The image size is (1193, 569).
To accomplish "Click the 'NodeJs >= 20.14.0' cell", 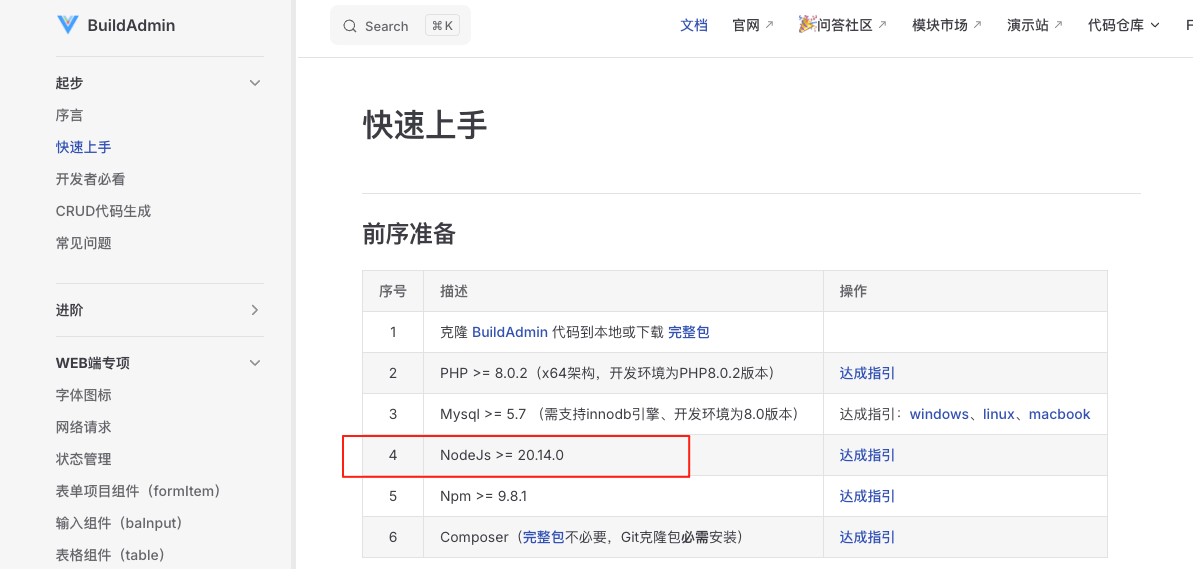I will click(623, 456).
